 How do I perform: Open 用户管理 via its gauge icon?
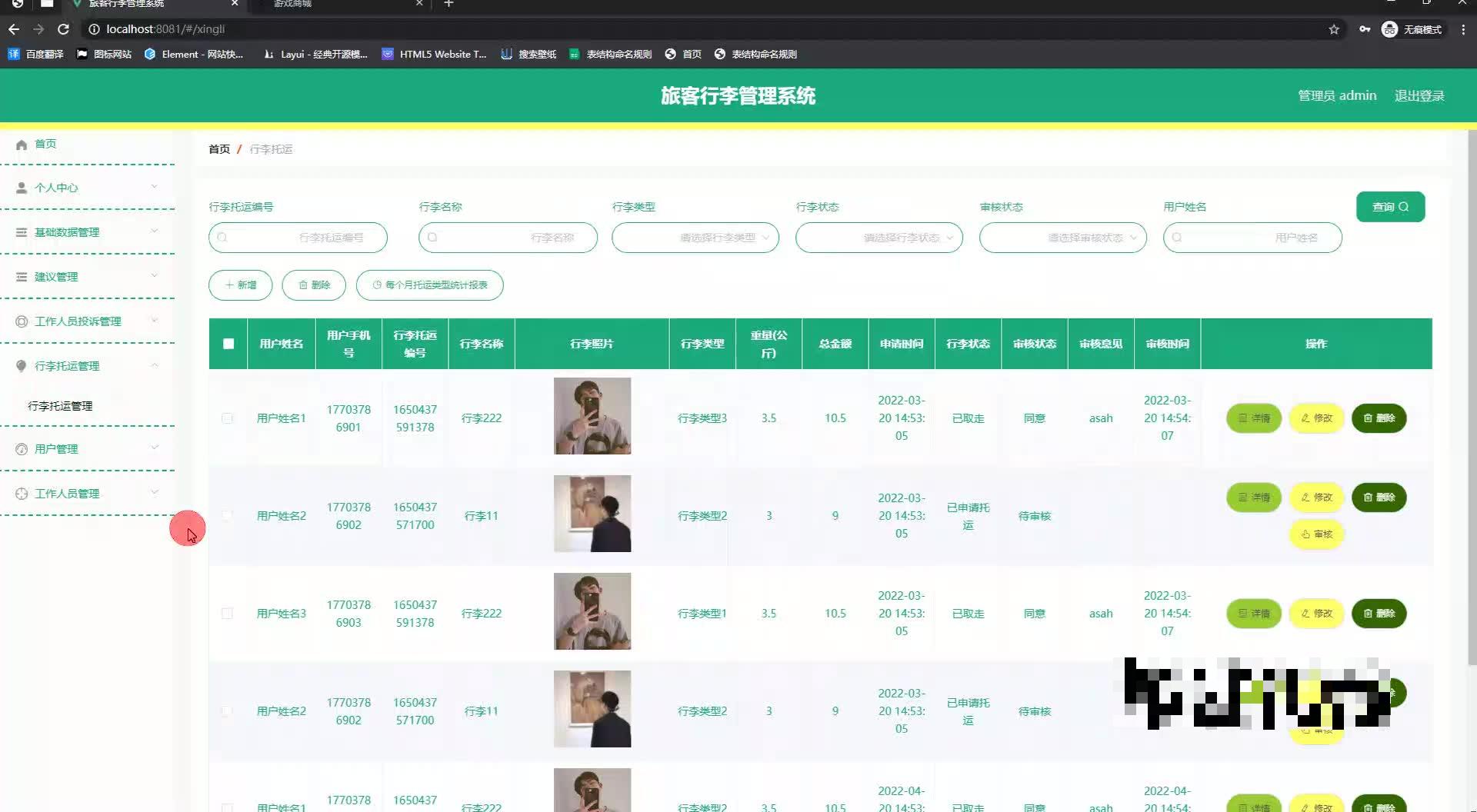pos(21,448)
